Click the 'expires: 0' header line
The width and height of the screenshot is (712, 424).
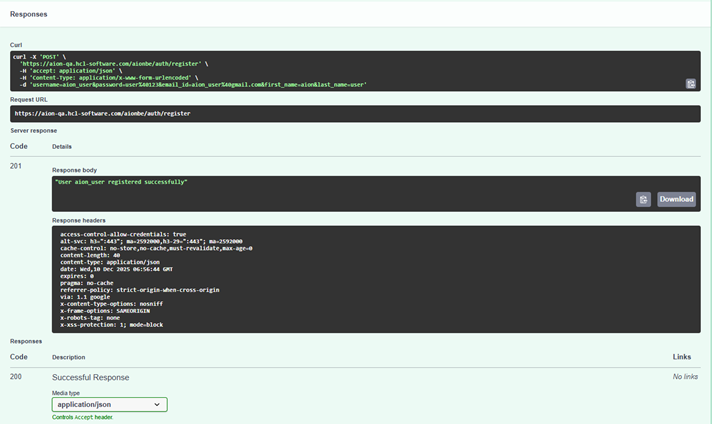click(77, 276)
